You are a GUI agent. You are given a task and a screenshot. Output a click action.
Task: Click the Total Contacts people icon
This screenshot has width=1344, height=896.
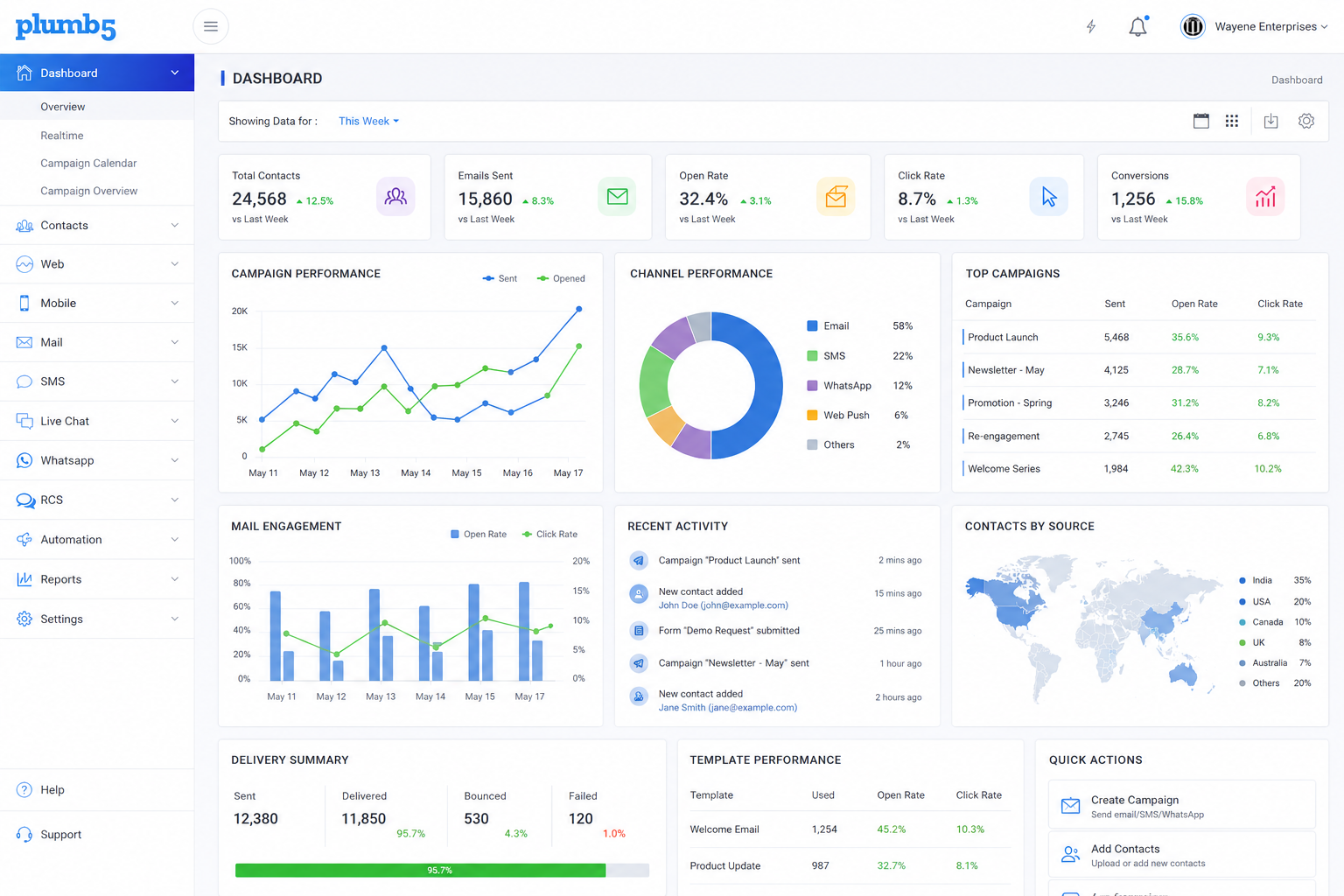pyautogui.click(x=395, y=196)
